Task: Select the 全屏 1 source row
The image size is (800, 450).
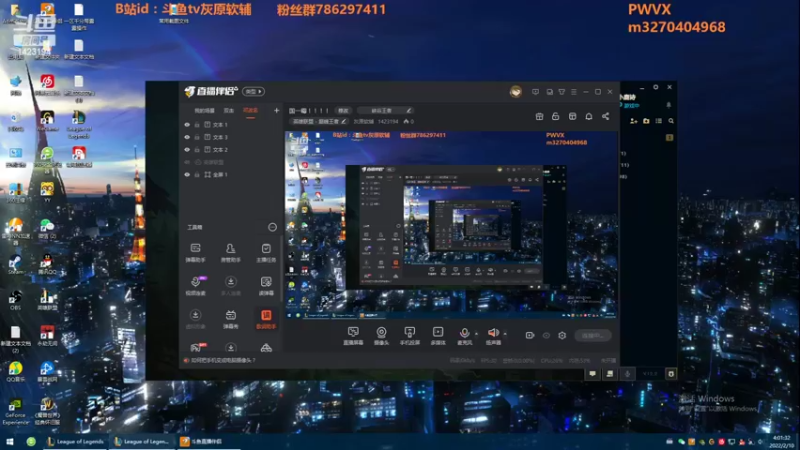Action: click(231, 174)
